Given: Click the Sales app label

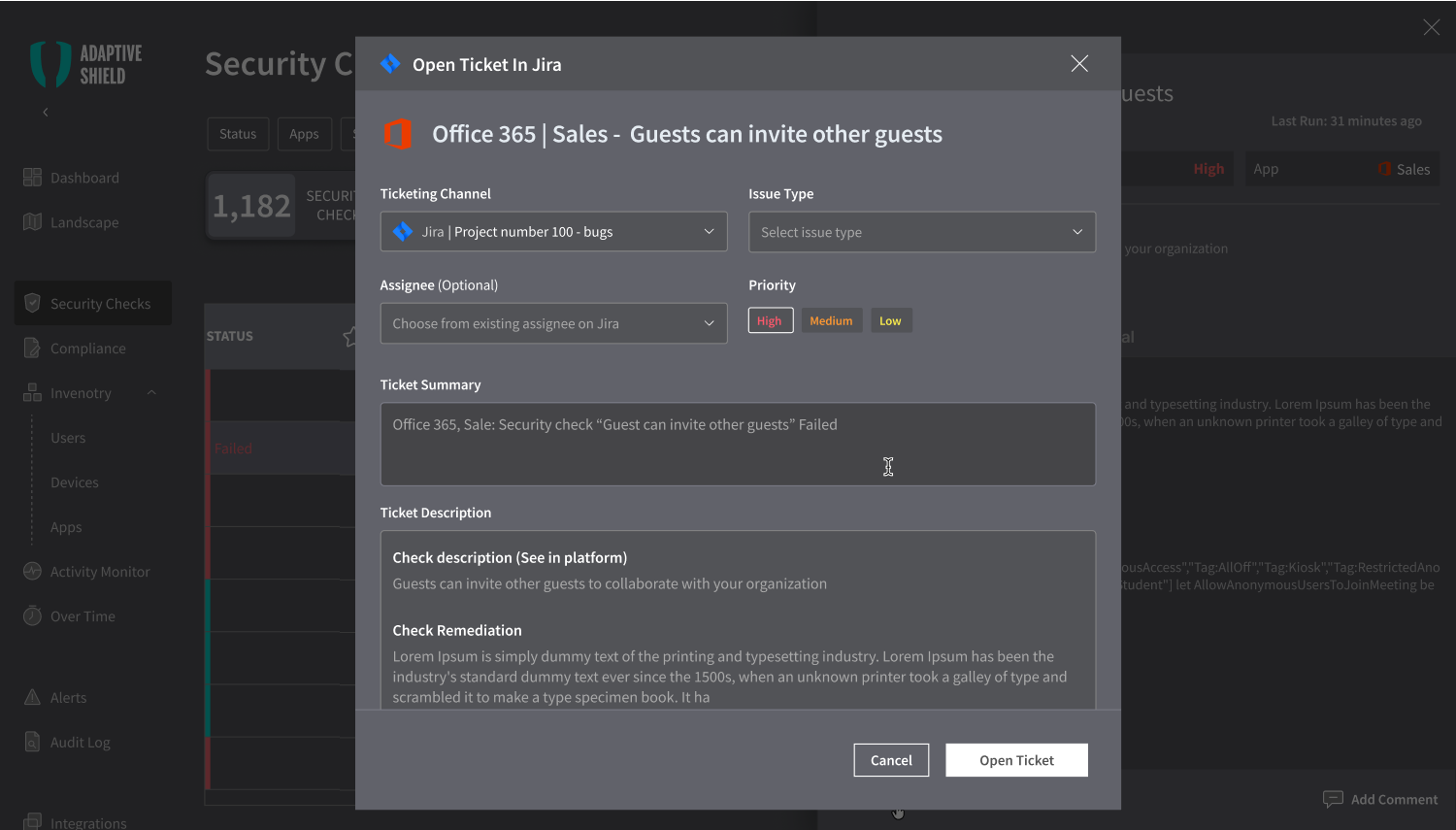Looking at the screenshot, I should [1413, 169].
